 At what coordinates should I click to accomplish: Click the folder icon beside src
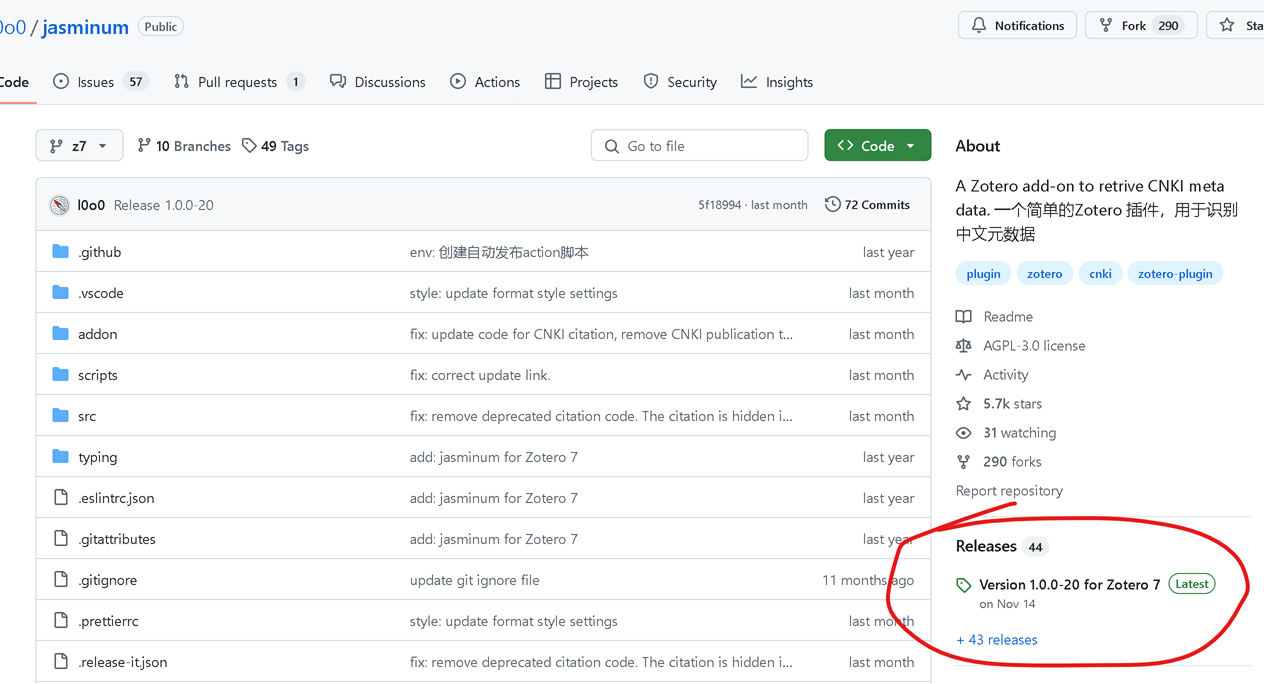pos(60,416)
